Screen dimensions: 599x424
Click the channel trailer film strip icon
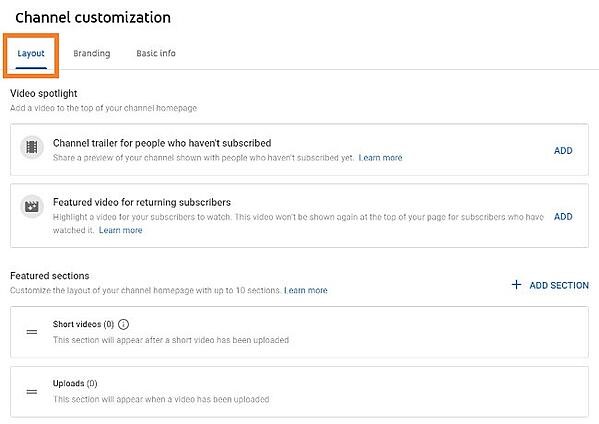pos(32,147)
